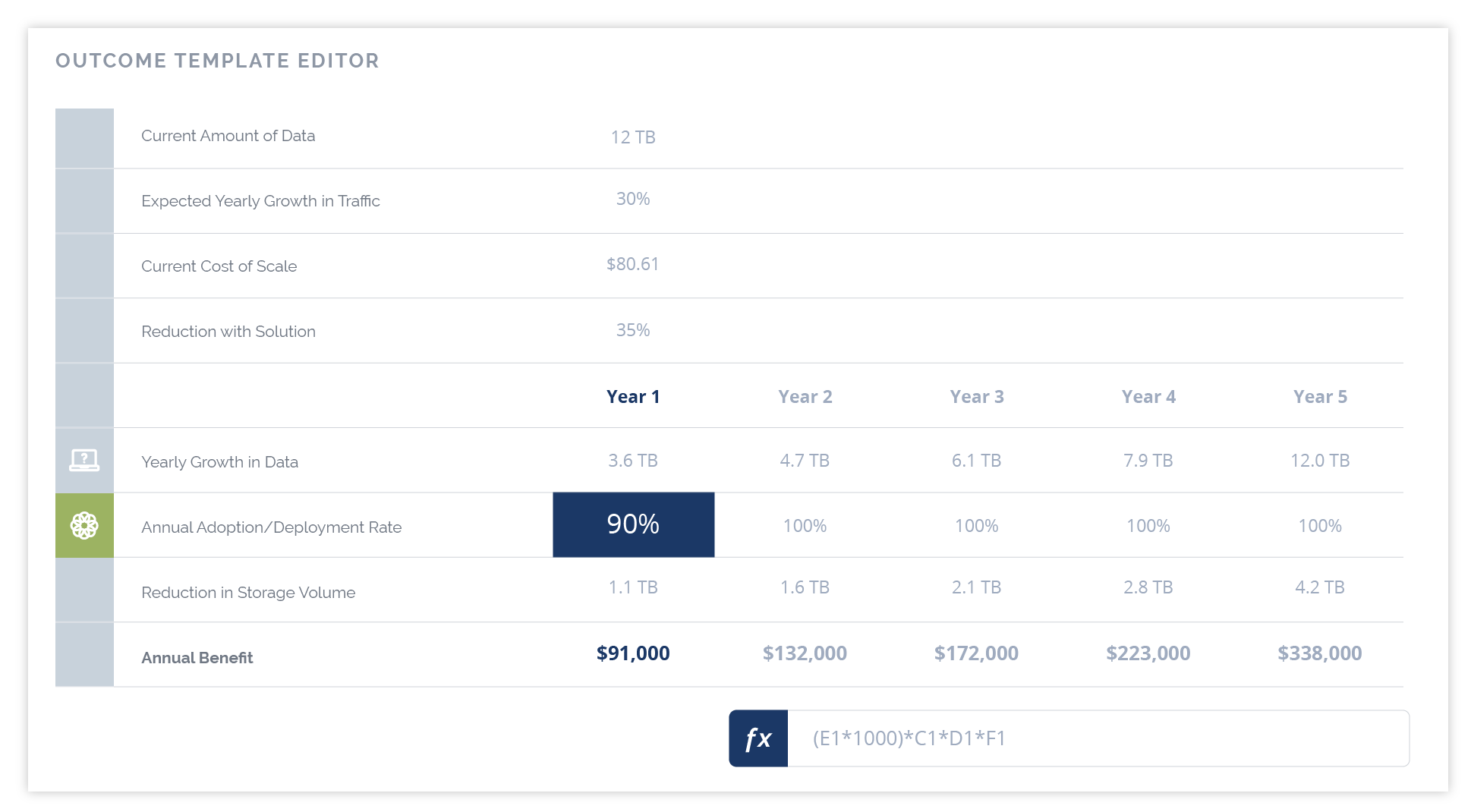This screenshot has height=812, width=1471.
Task: Click Year 1 annual benefit $91,000
Action: coord(633,653)
